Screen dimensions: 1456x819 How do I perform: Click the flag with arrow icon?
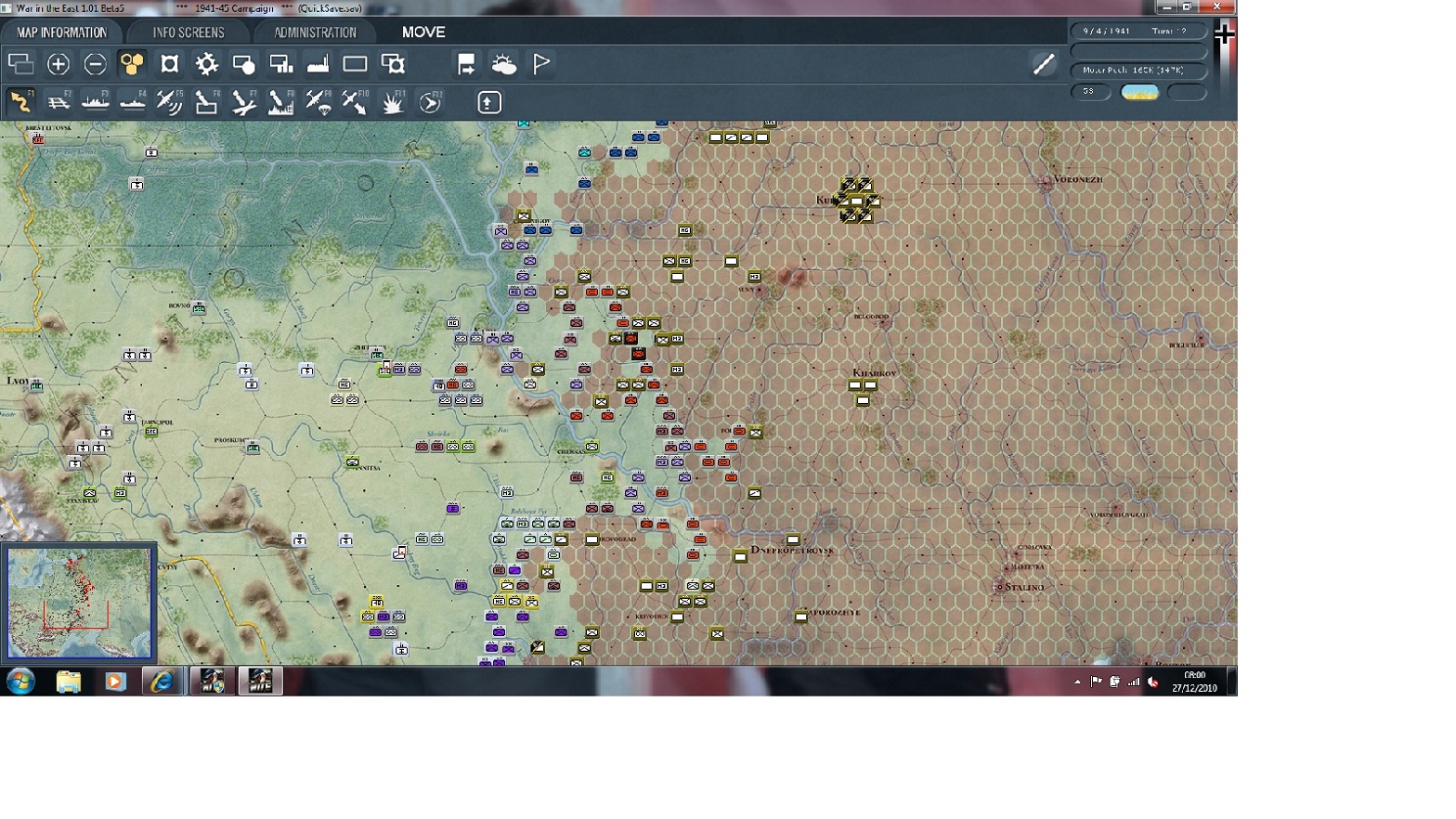(466, 64)
